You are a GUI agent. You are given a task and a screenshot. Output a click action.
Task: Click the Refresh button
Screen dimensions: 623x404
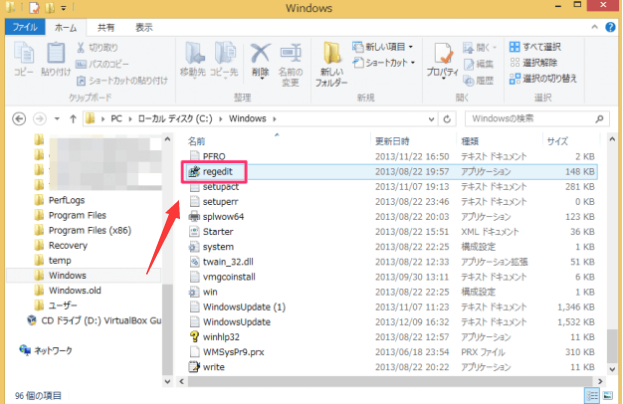coord(447,119)
